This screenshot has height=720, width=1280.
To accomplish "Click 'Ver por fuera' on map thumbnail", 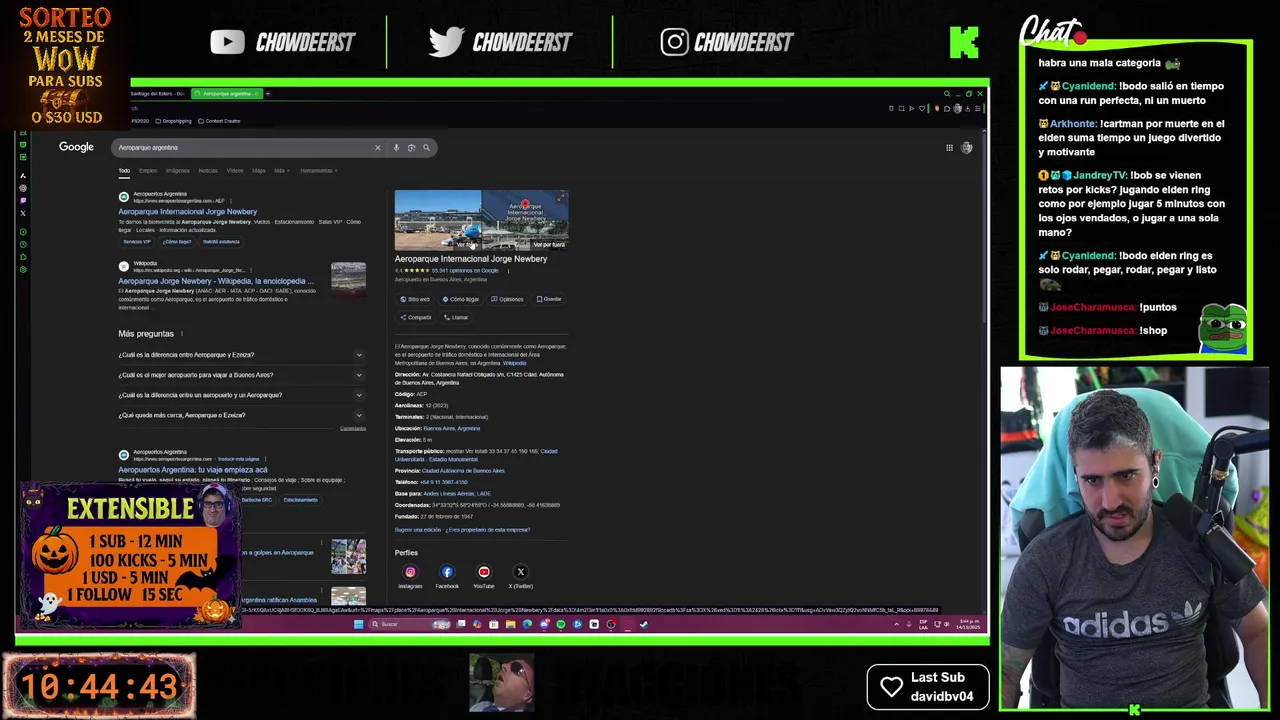I will (x=548, y=244).
